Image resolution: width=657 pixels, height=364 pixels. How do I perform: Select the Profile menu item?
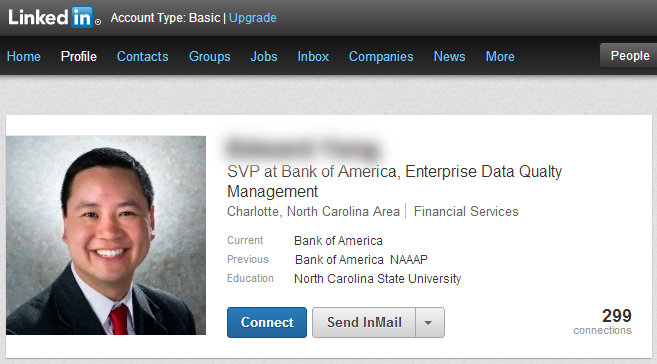79,56
